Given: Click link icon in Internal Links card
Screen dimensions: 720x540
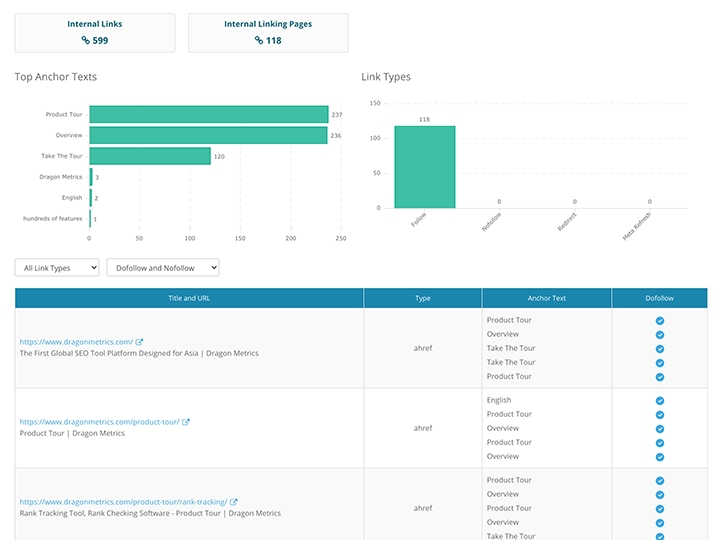Looking at the screenshot, I should click(x=86, y=40).
